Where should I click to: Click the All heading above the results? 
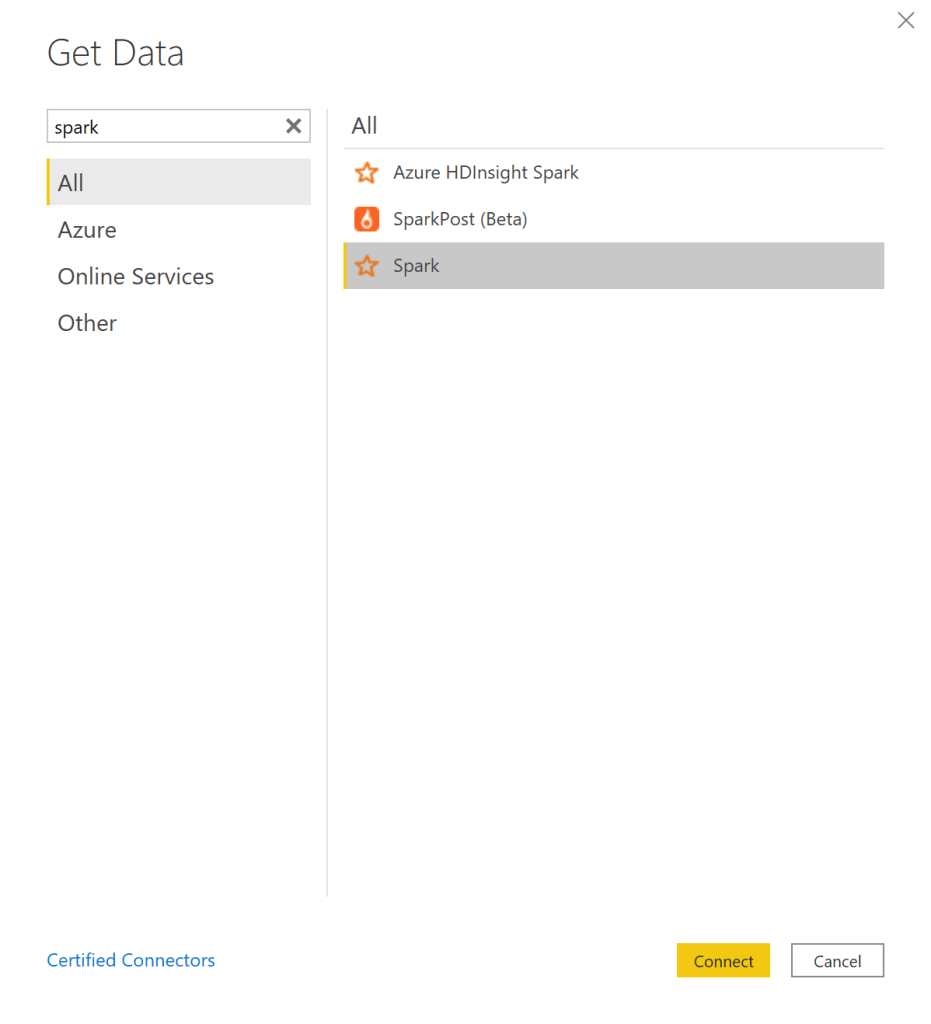pyautogui.click(x=364, y=125)
